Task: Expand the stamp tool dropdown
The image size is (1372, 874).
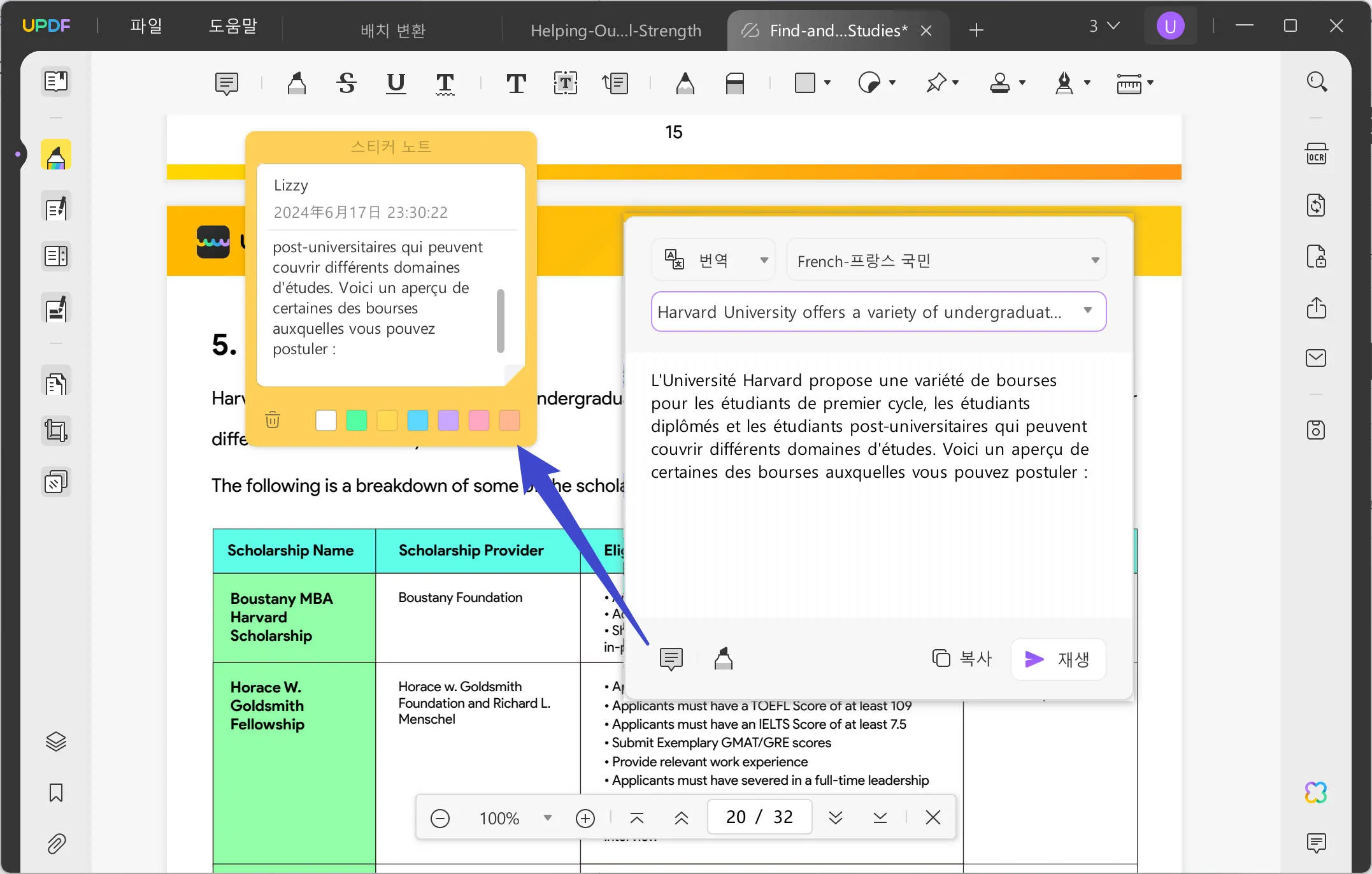Action: pos(1022,83)
